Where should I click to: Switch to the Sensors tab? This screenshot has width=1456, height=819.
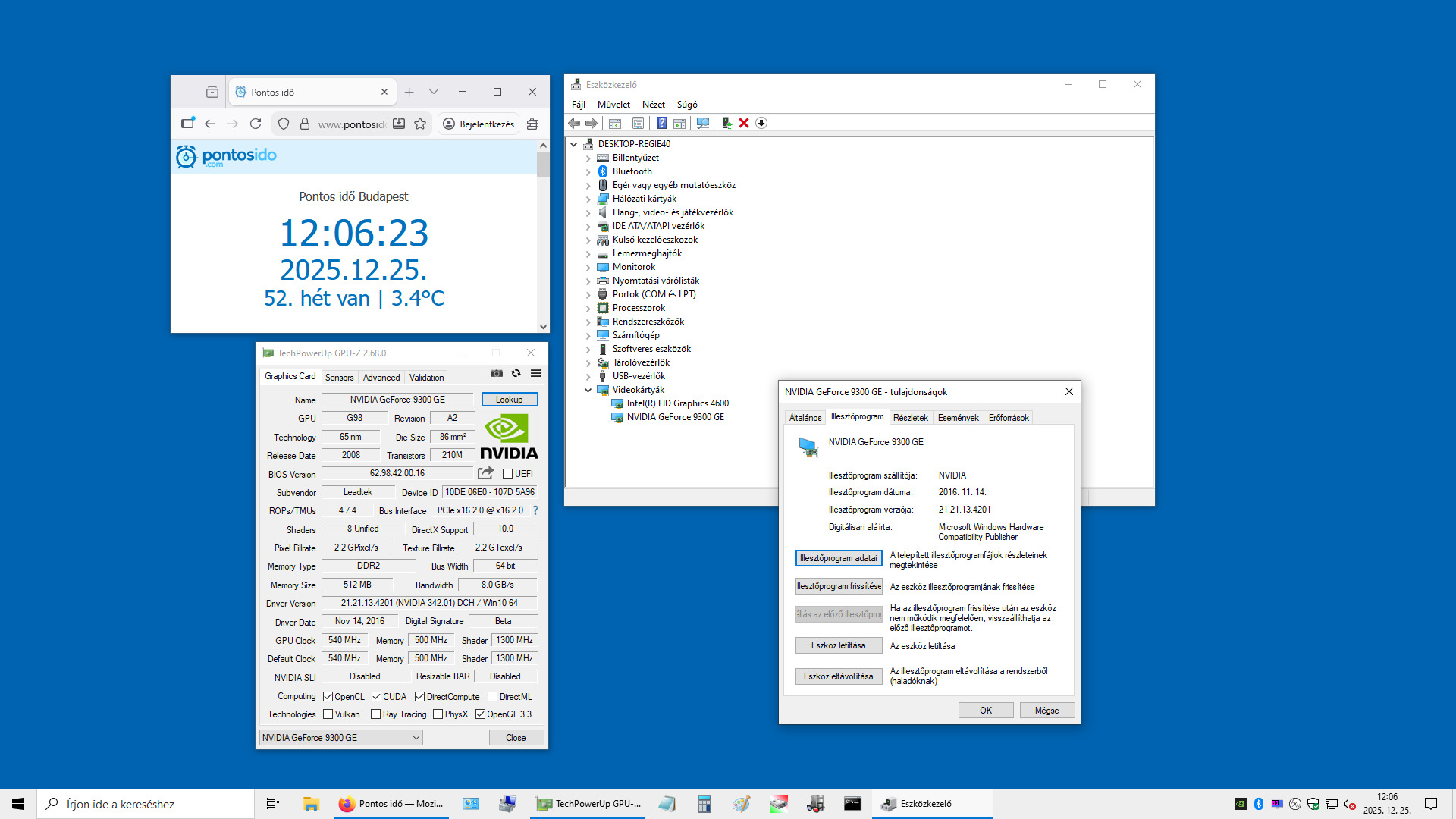coord(339,377)
